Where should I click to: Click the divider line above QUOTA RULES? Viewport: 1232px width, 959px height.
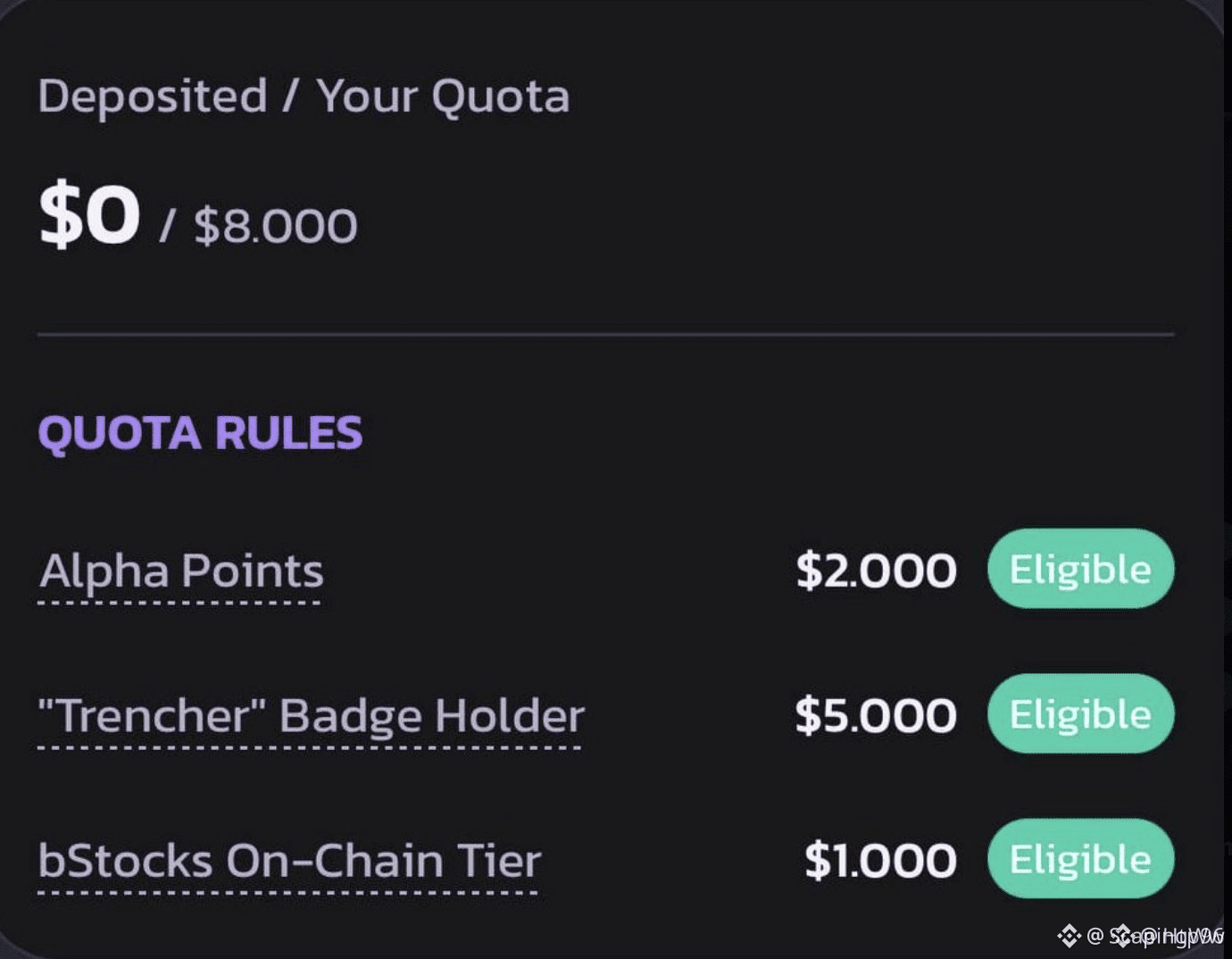(x=606, y=335)
